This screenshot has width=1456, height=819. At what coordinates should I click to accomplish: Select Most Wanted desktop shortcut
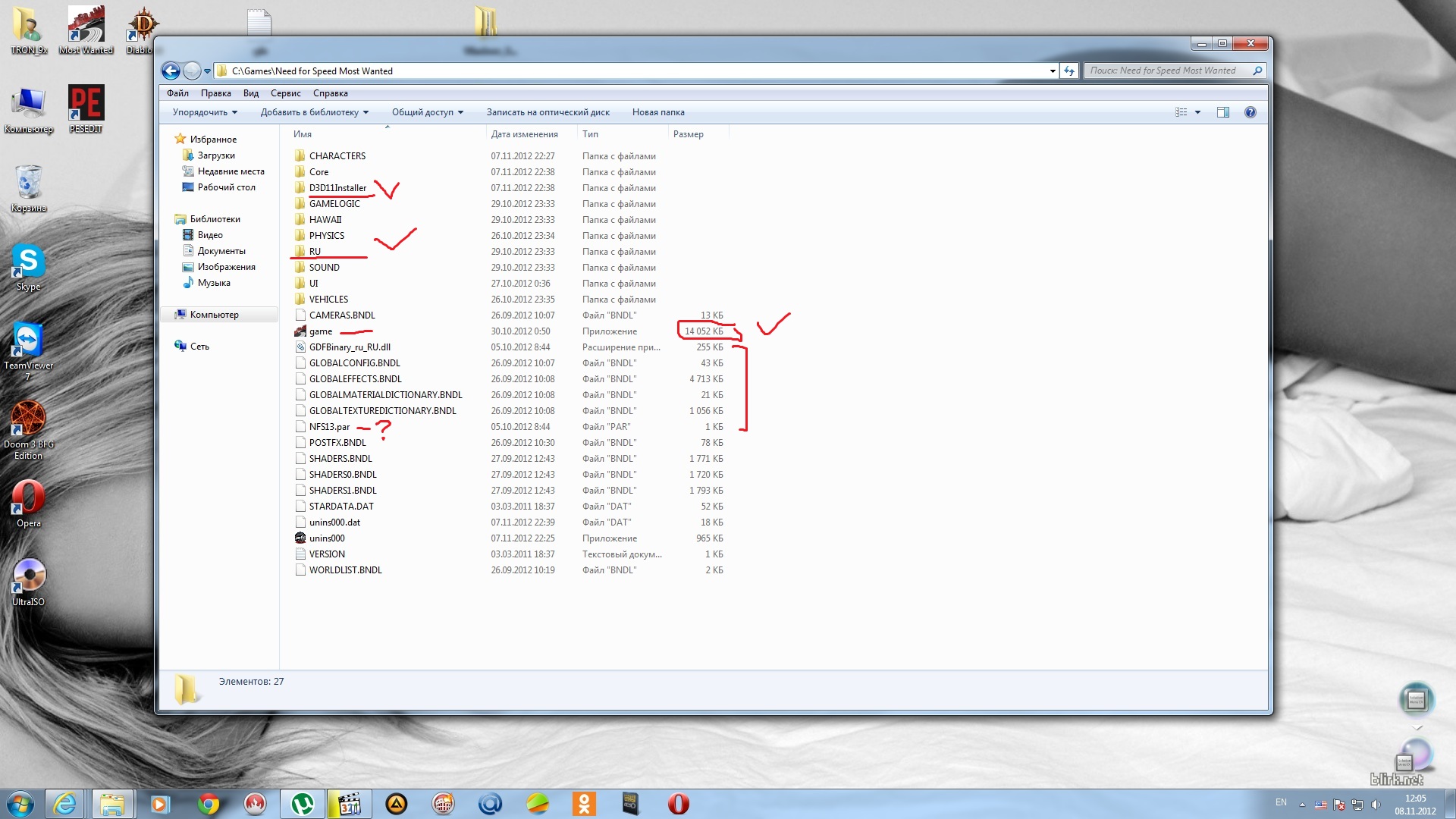pos(86,30)
